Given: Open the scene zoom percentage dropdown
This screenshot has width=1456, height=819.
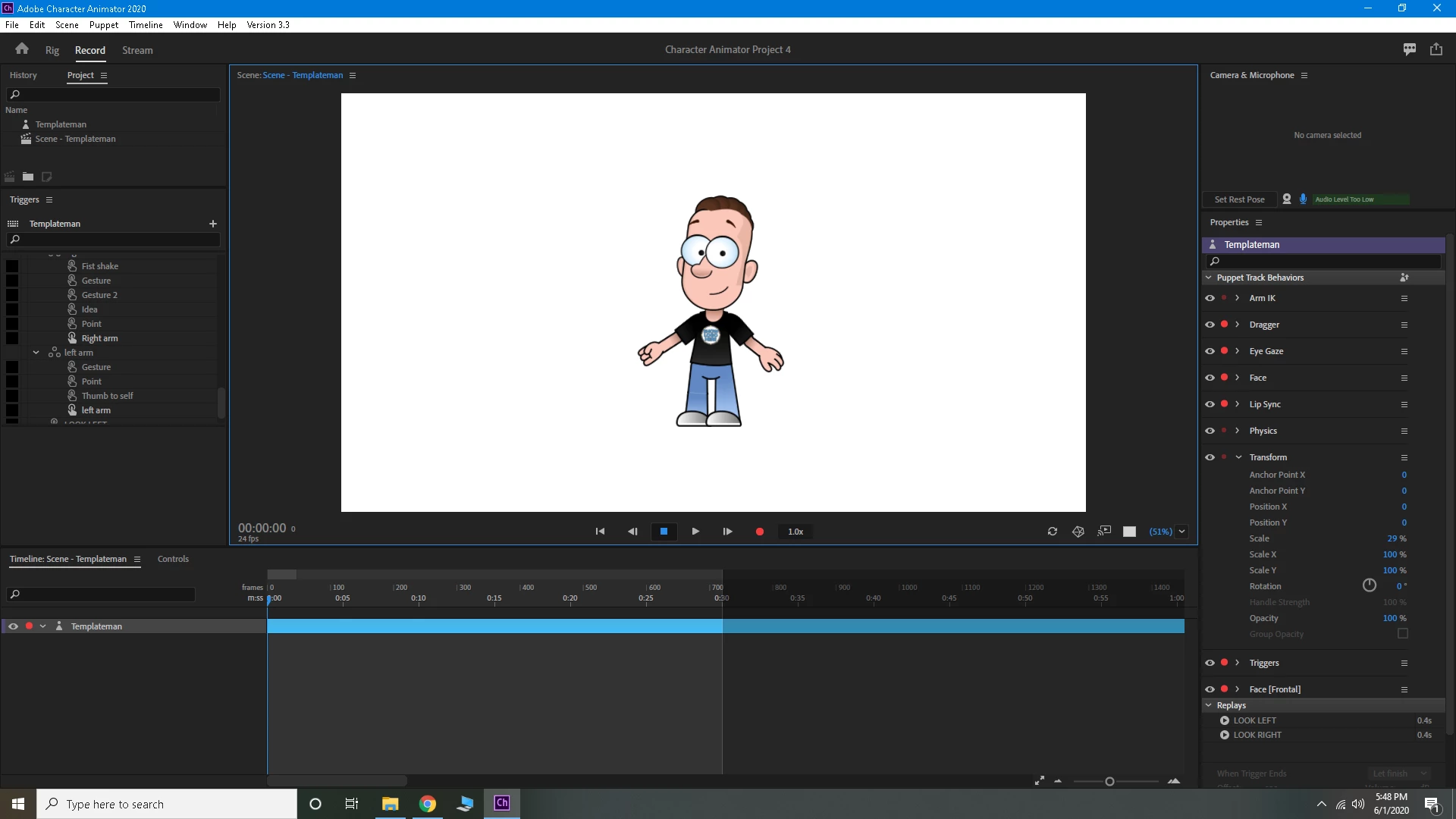Looking at the screenshot, I should pyautogui.click(x=1181, y=532).
